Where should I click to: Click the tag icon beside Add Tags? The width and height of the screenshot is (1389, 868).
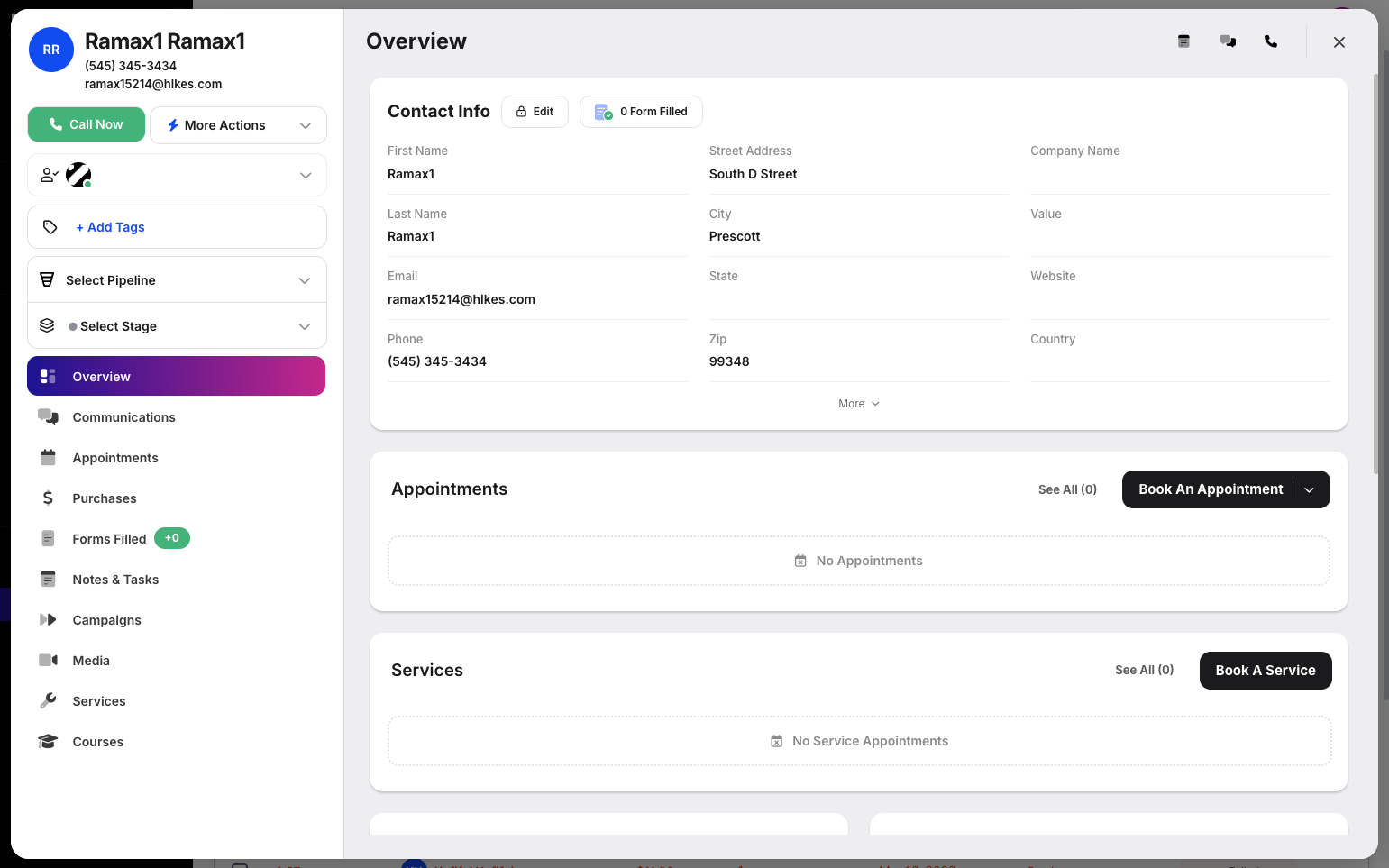click(x=50, y=227)
